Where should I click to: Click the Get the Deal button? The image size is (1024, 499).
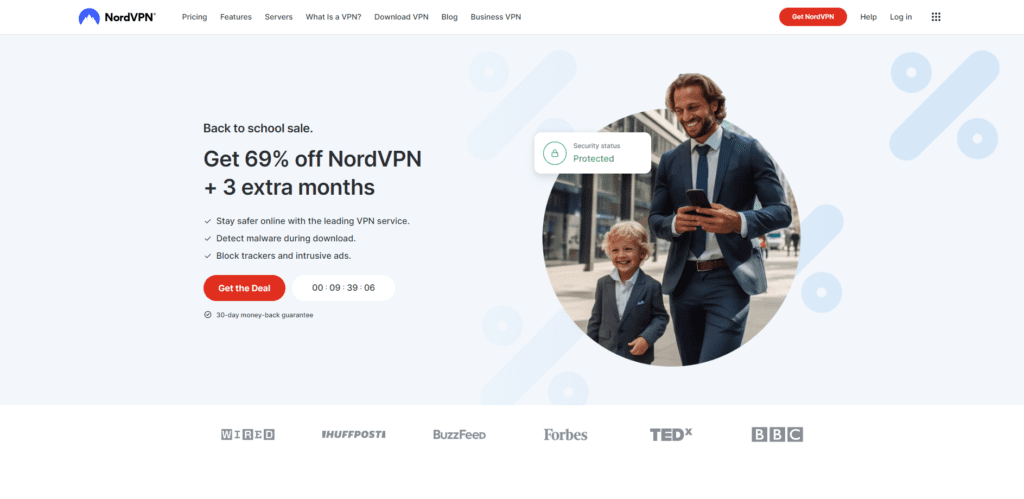coord(244,288)
